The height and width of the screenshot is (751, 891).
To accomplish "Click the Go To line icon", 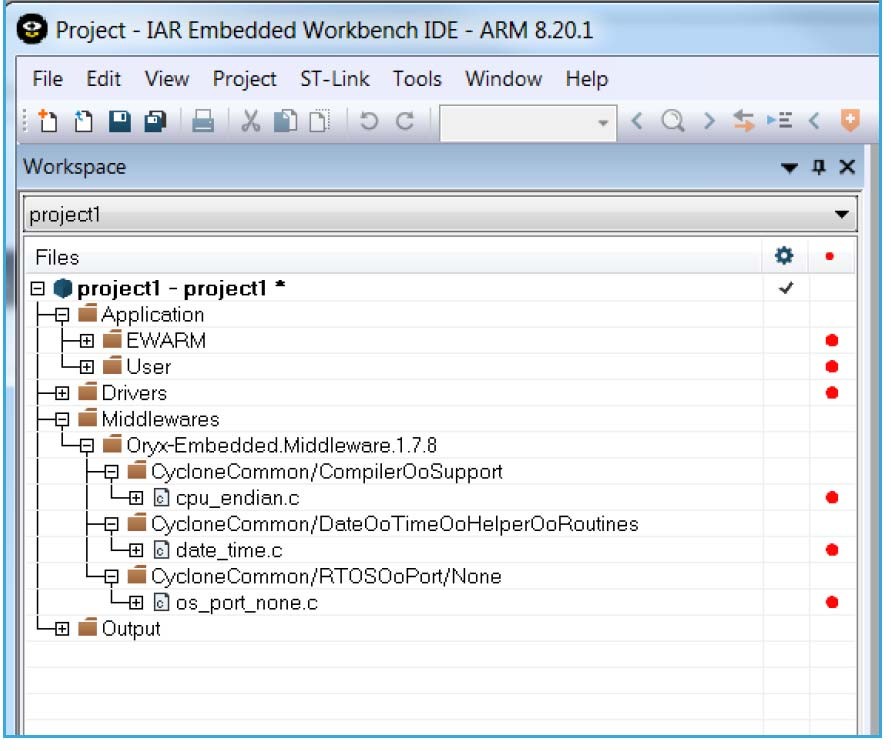I will pos(779,121).
